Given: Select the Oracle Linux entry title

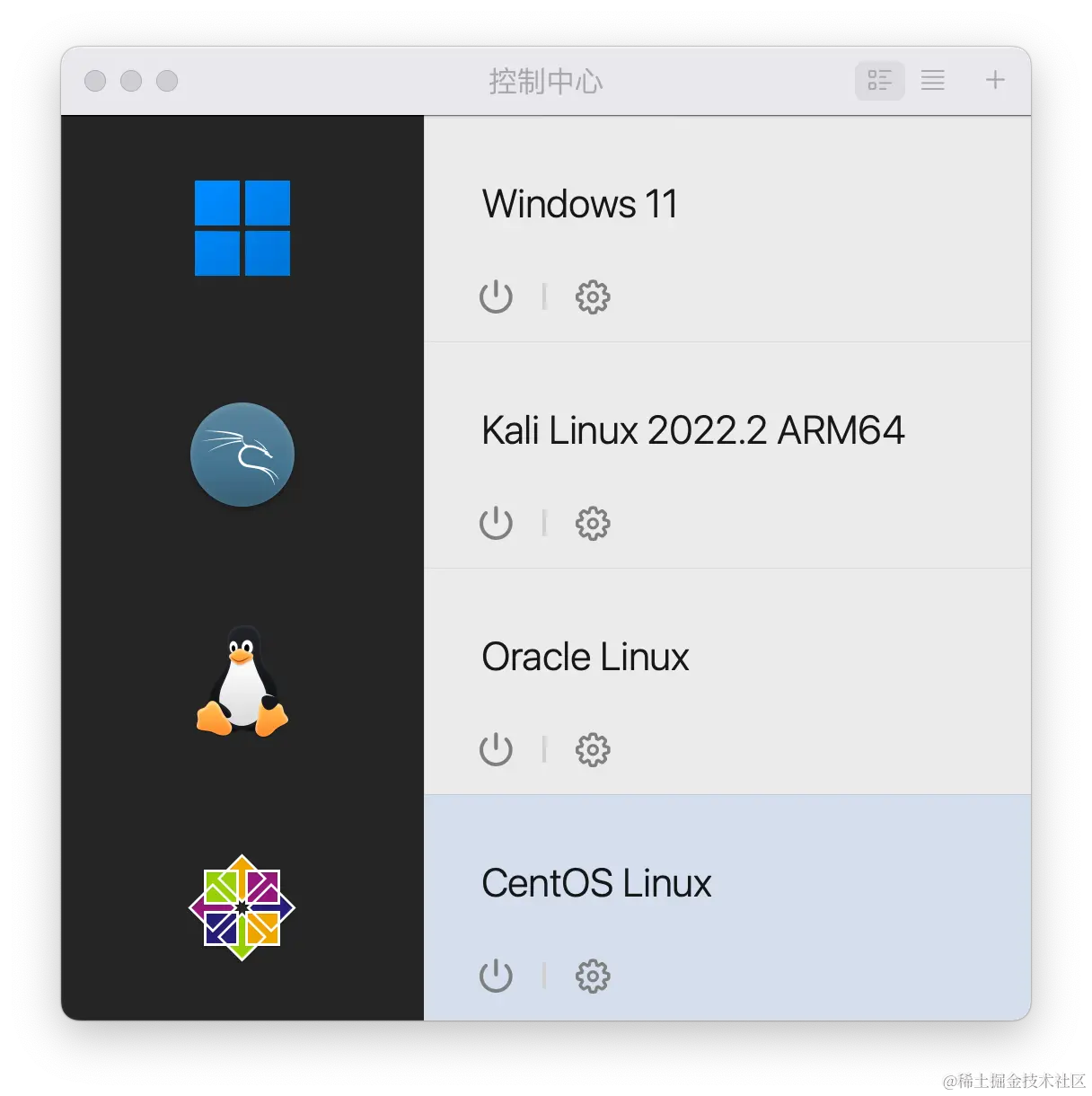Looking at the screenshot, I should point(586,657).
